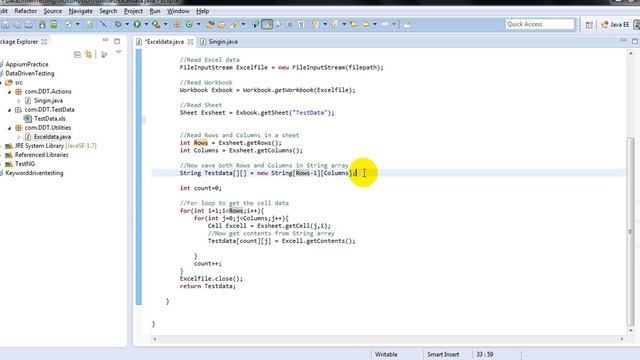Screen dimensions: 640x360
Task: Select AppiumPractice project
Action: click(27, 64)
